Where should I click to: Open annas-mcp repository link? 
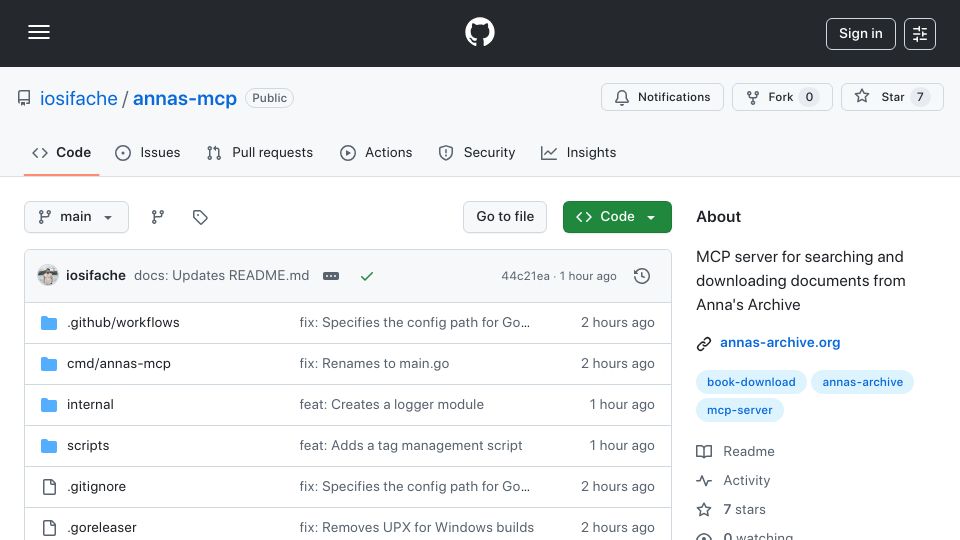tap(184, 98)
